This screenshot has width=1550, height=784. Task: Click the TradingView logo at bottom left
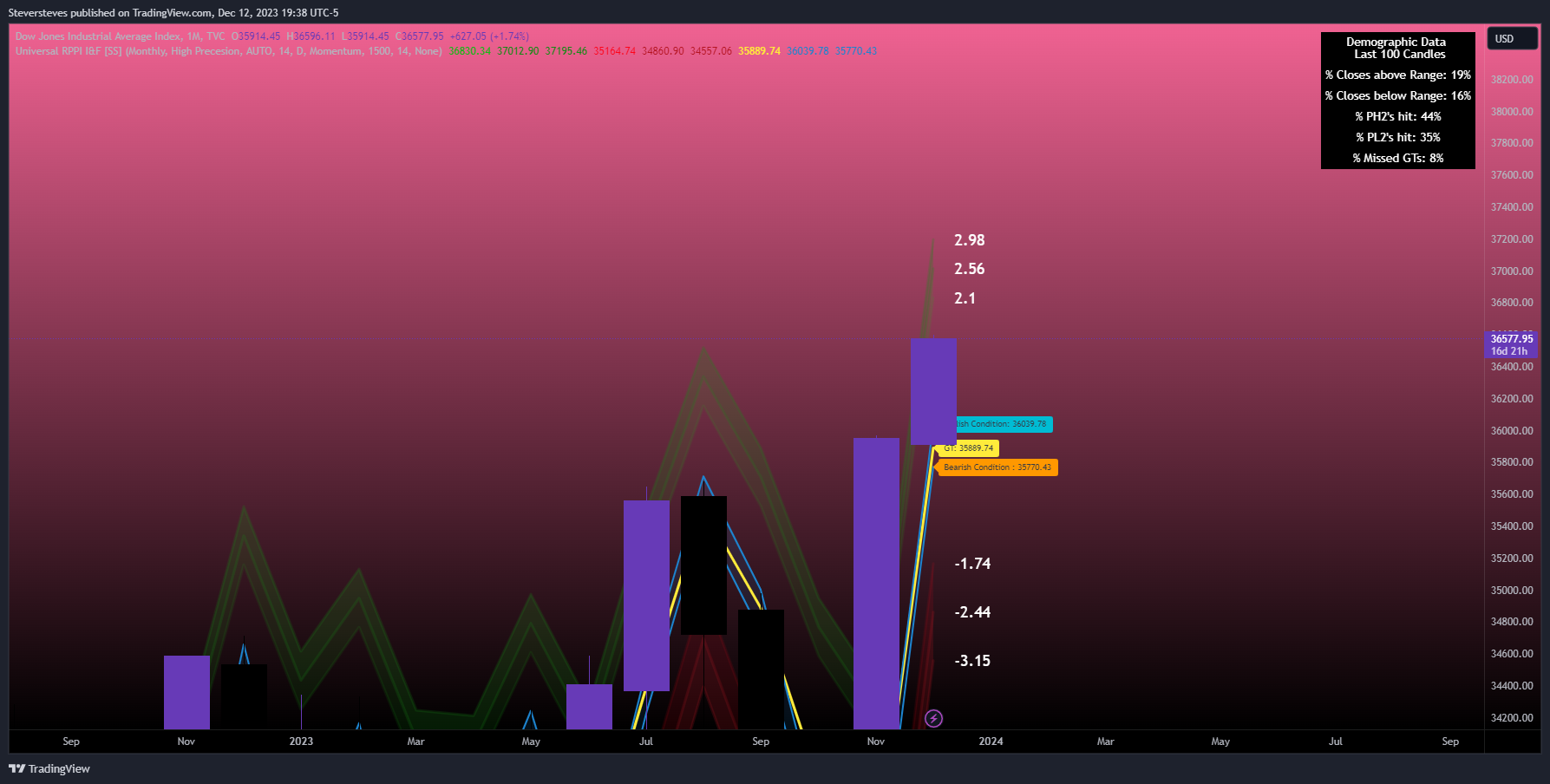click(x=49, y=768)
